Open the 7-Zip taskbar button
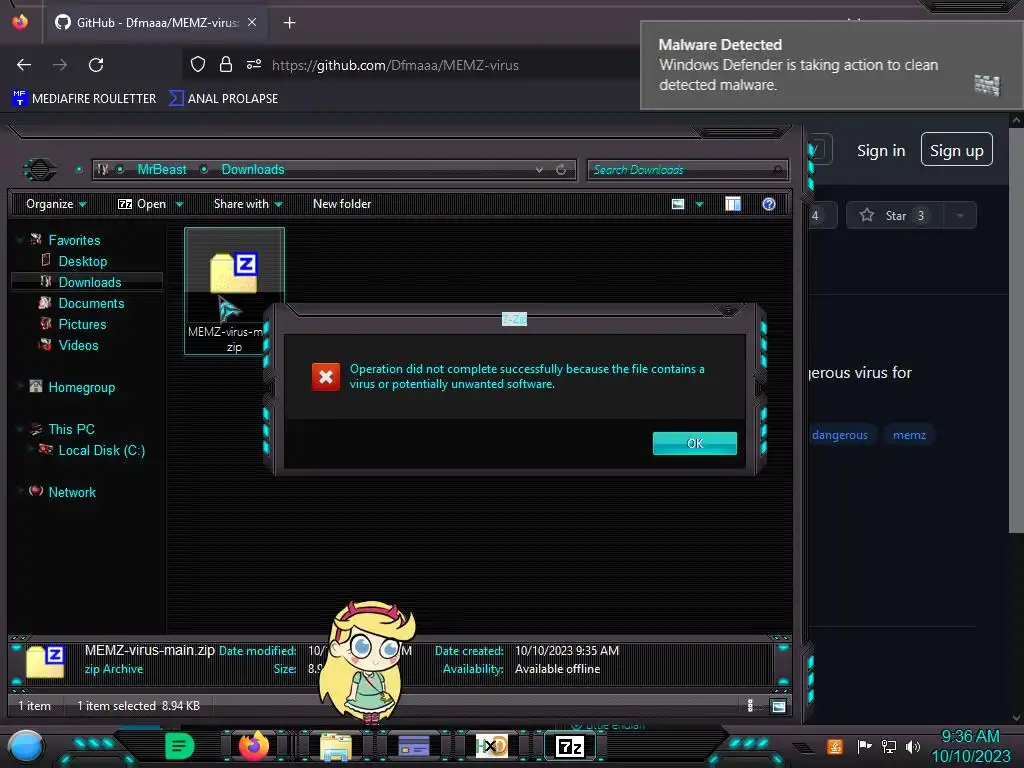 569,746
